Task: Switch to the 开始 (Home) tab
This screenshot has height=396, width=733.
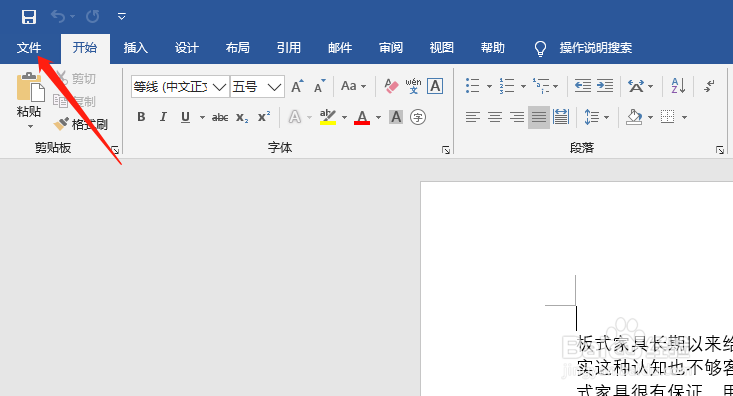Action: [x=85, y=48]
